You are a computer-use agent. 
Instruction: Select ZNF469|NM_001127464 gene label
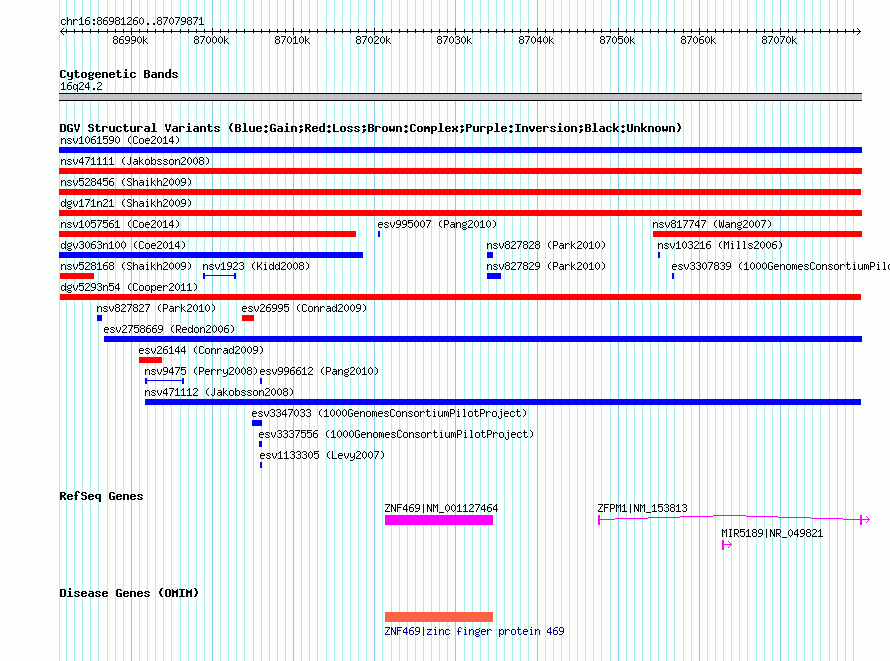[x=441, y=508]
